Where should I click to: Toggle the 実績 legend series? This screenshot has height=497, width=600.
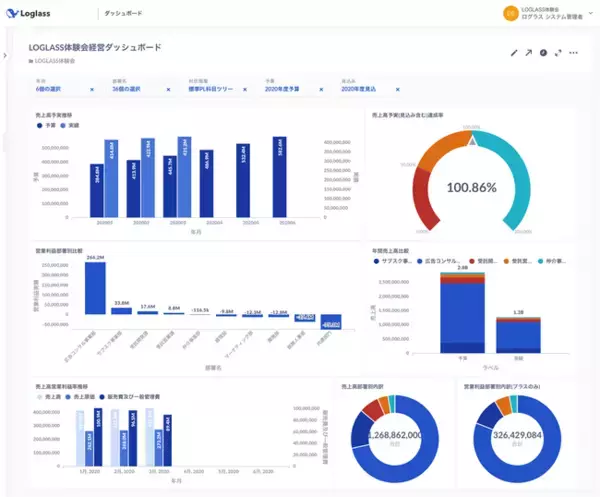(70, 125)
